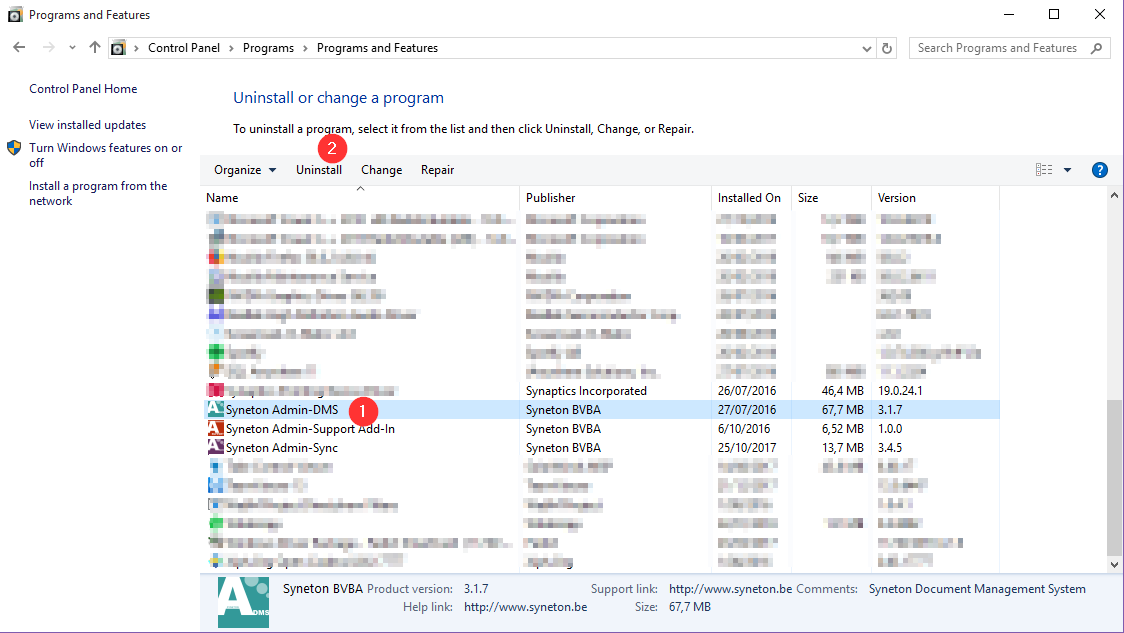Screen dimensions: 1124x633
Task: Click the Syneton Admin-DMS program icon
Action: tap(215, 409)
